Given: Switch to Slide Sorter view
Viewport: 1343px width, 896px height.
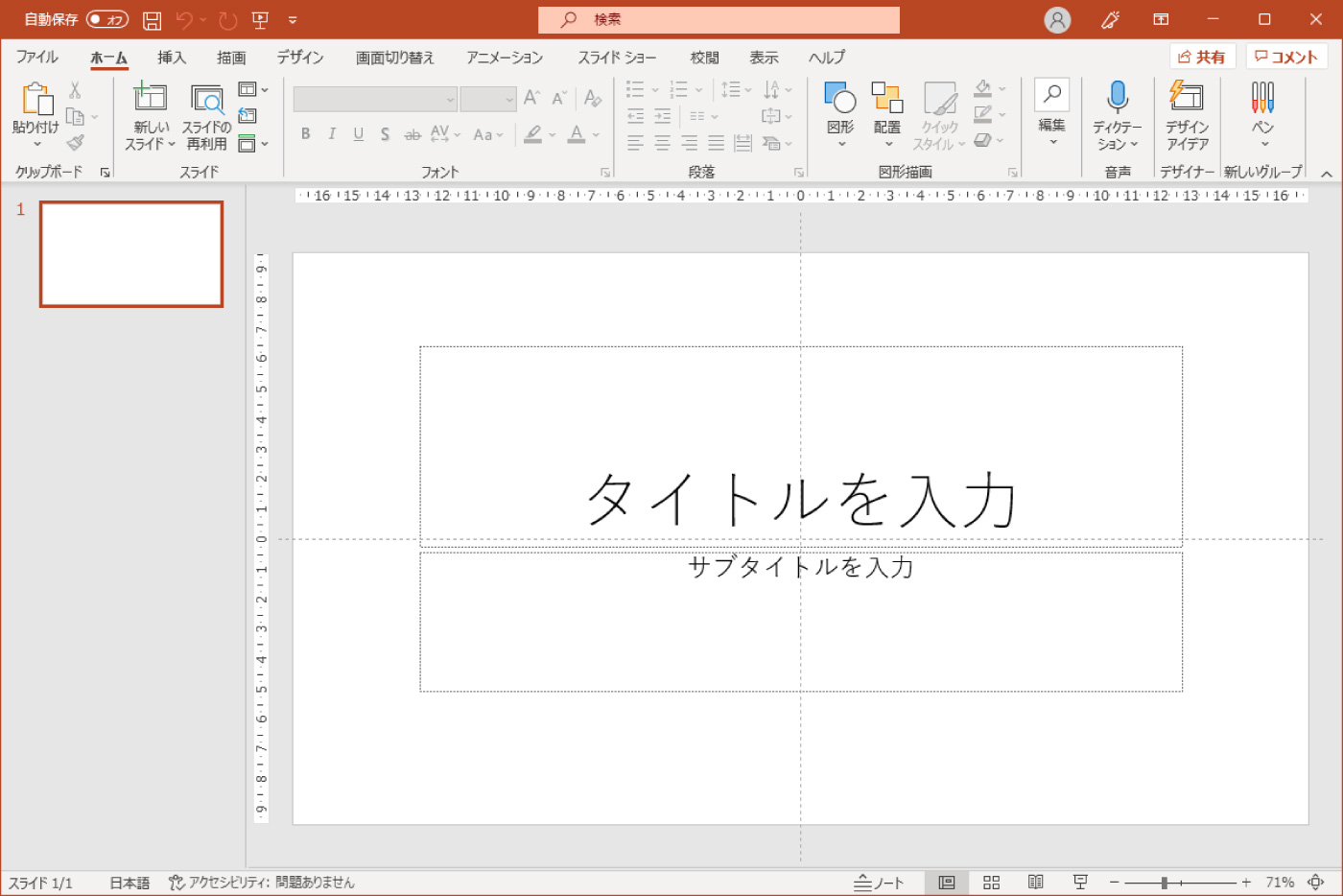Looking at the screenshot, I should pos(992,883).
